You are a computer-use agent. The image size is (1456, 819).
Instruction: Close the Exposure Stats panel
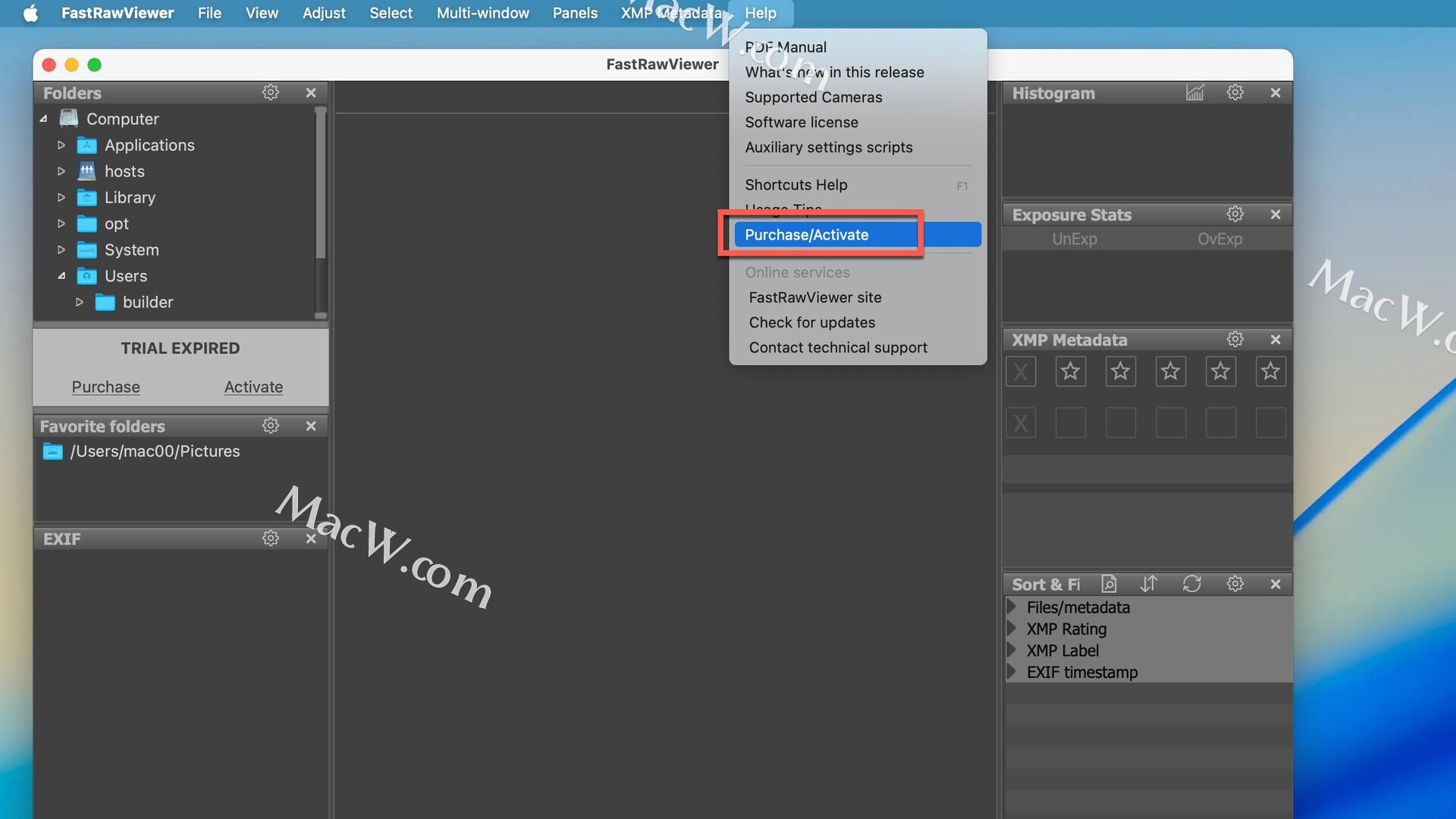1276,215
